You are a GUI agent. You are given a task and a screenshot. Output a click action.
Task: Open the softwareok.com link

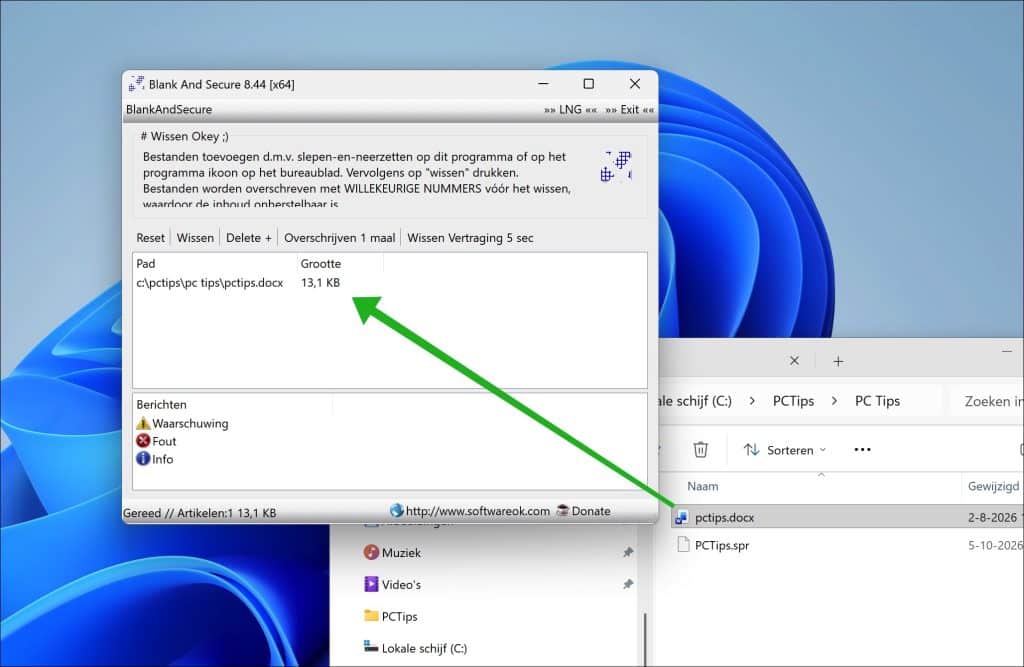pyautogui.click(x=477, y=511)
